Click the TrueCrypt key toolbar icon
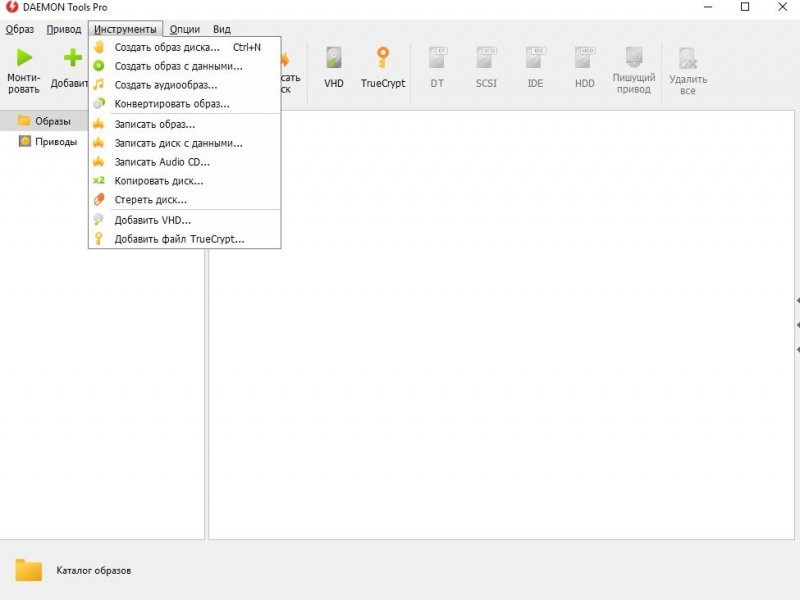This screenshot has width=800, height=600. pos(383,58)
